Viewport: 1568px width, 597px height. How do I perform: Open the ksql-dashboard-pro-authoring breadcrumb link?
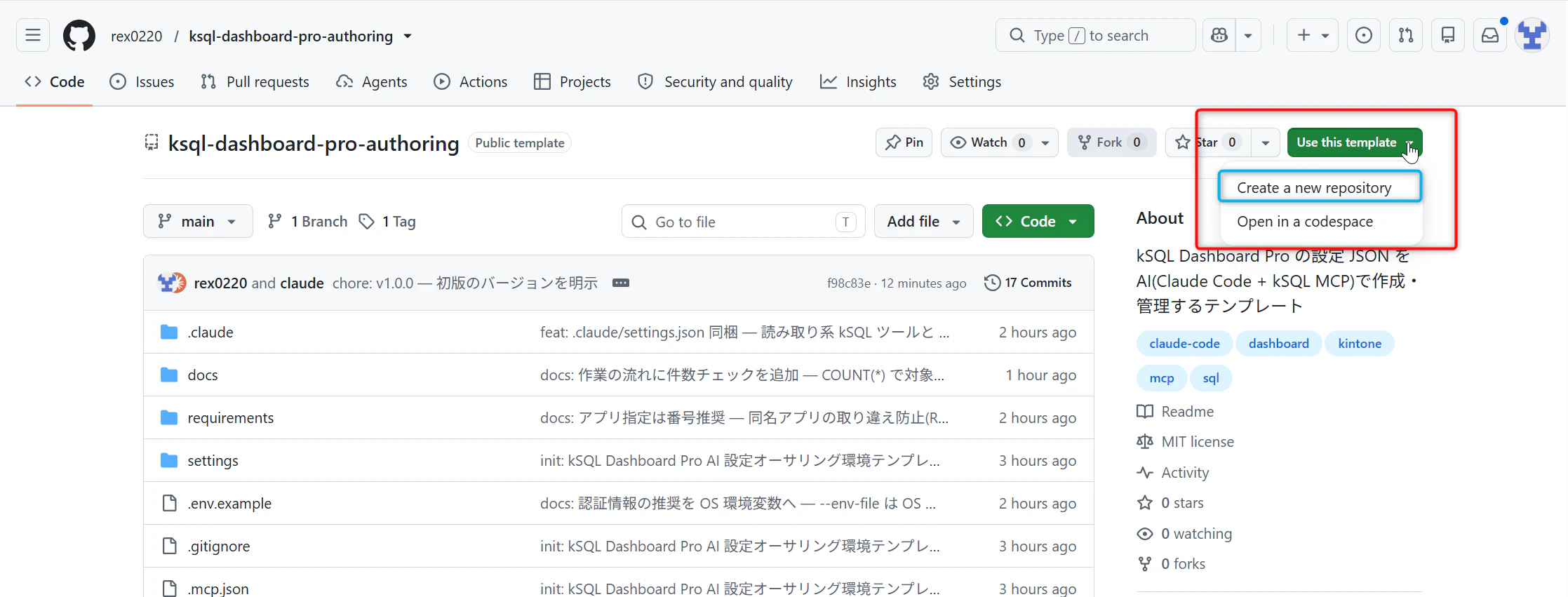[x=290, y=36]
